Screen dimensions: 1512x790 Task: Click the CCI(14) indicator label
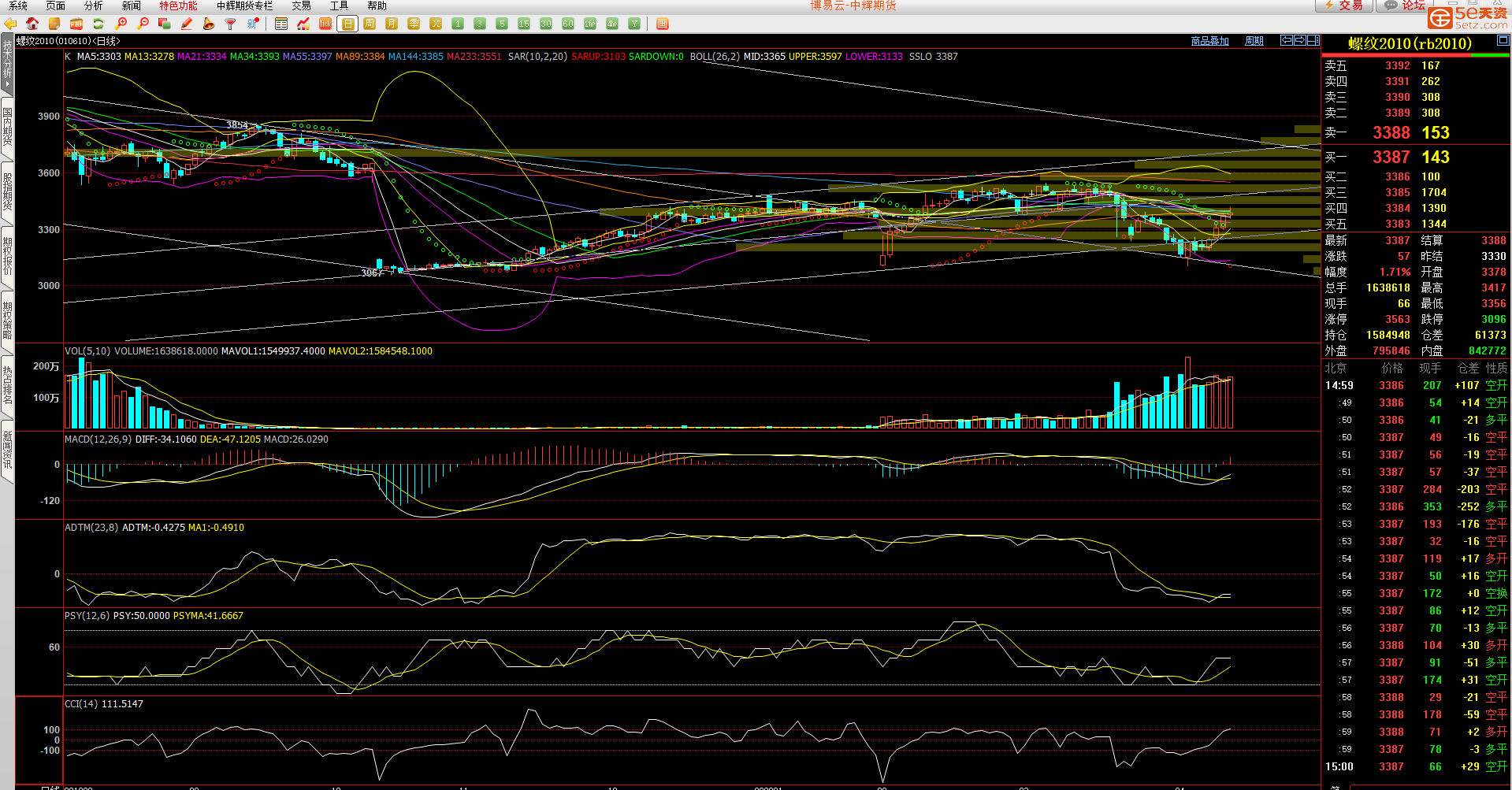coord(80,704)
